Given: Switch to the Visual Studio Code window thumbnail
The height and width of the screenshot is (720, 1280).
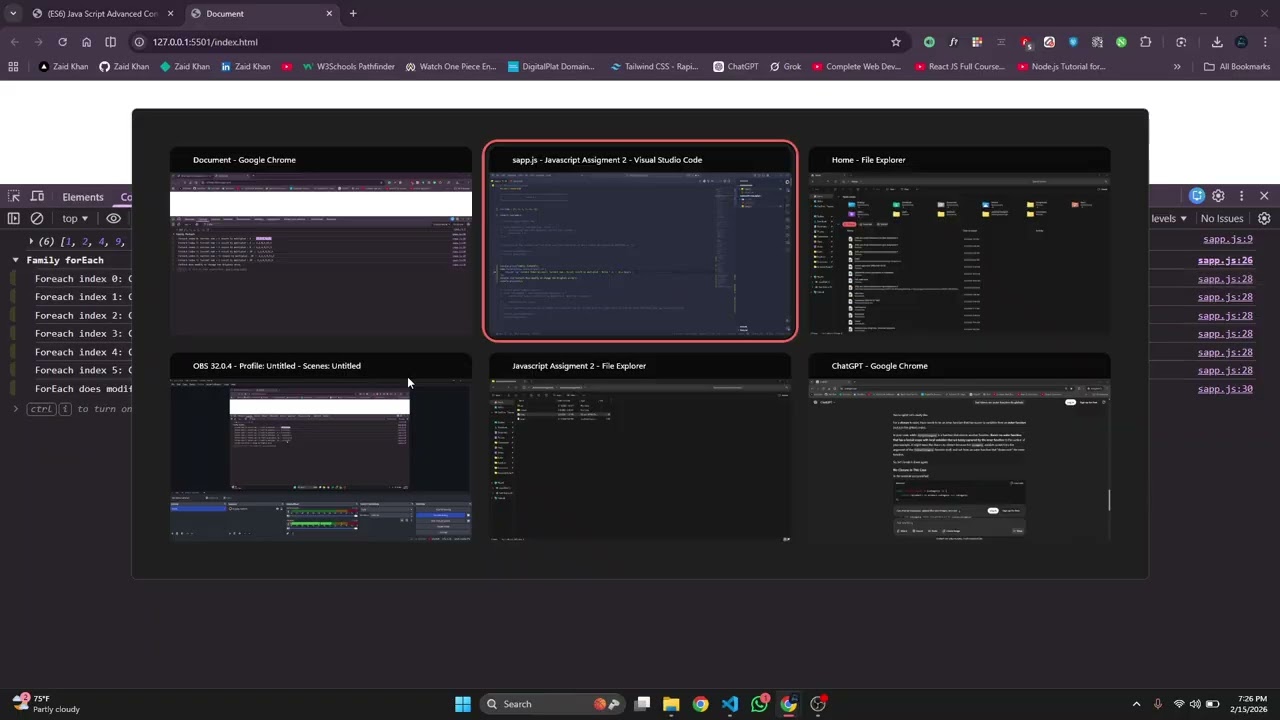Looking at the screenshot, I should (640, 241).
